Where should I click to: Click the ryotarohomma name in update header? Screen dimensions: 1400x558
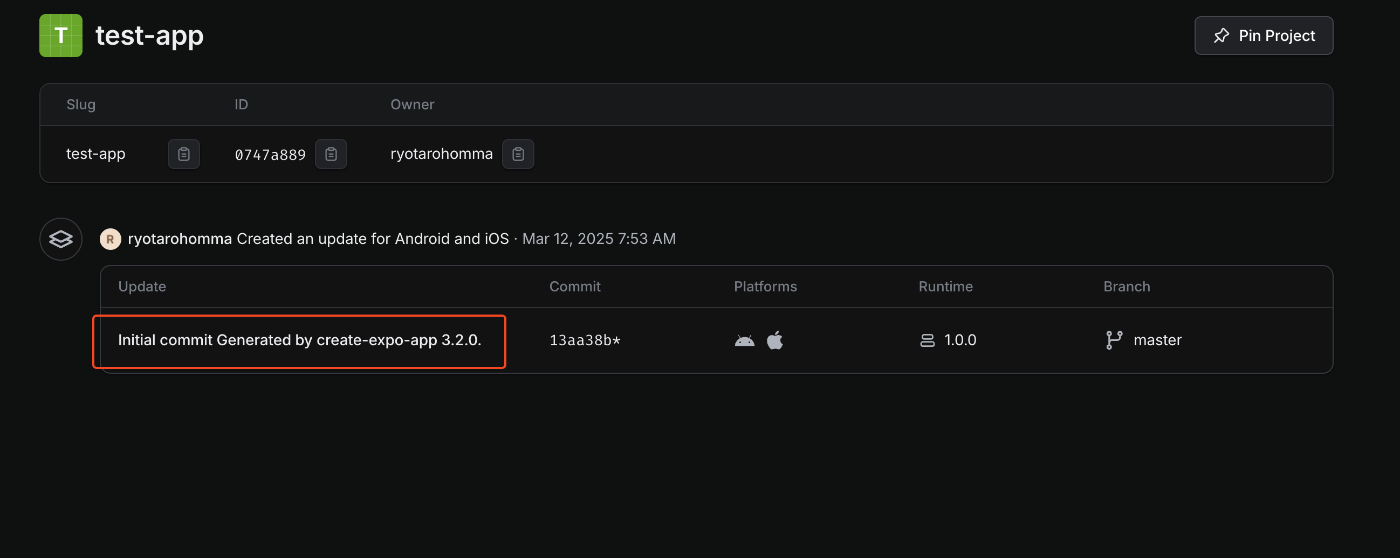[180, 239]
